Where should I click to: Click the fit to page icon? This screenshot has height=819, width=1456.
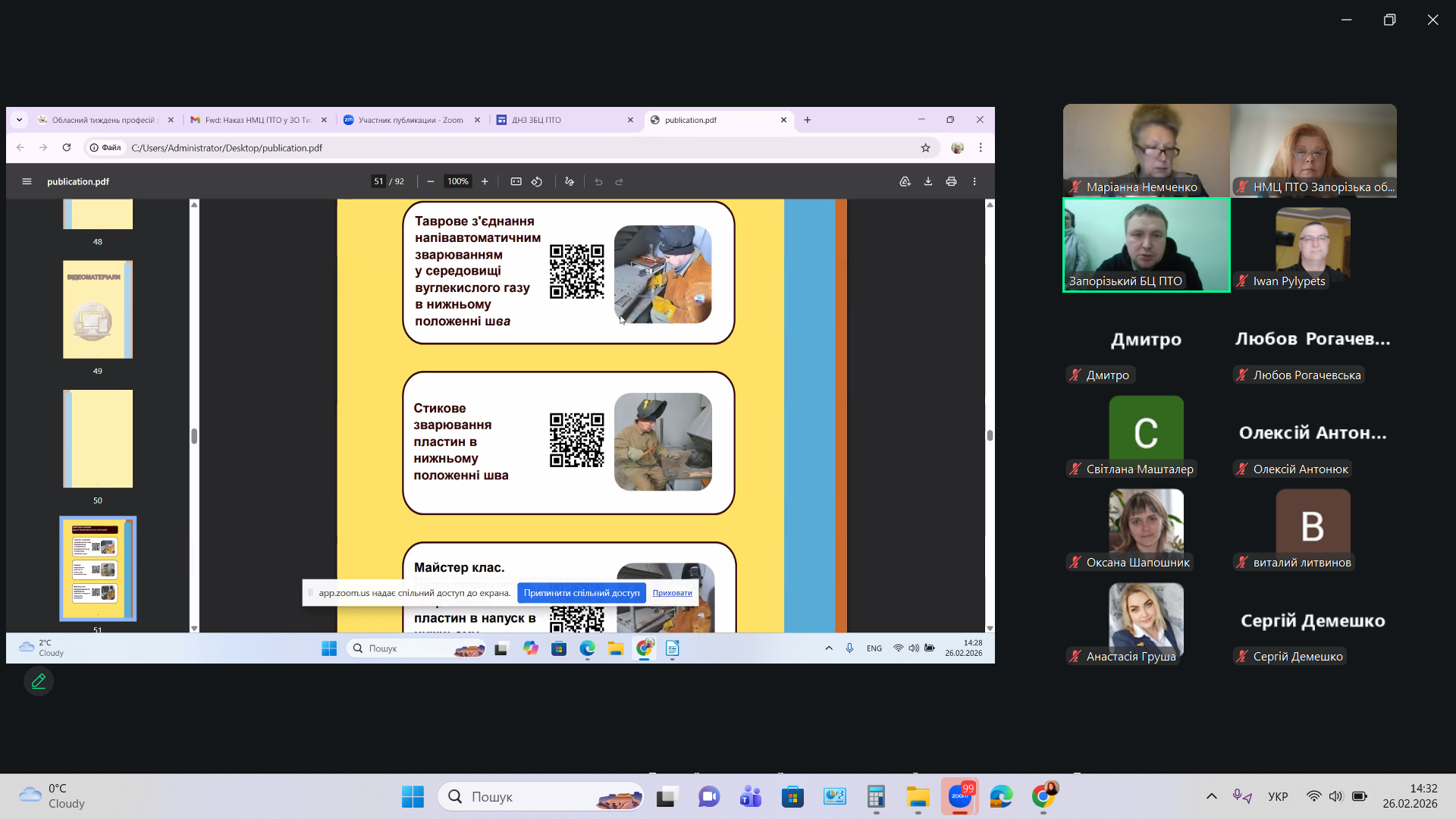coord(516,181)
